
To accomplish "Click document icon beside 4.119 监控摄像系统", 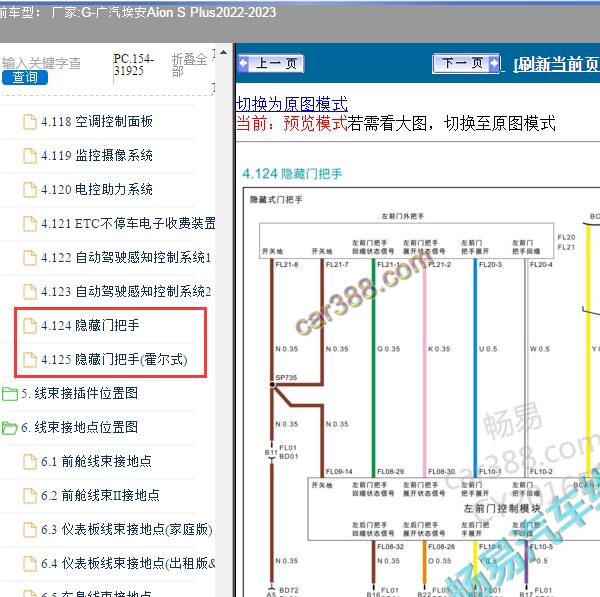I will tap(30, 156).
